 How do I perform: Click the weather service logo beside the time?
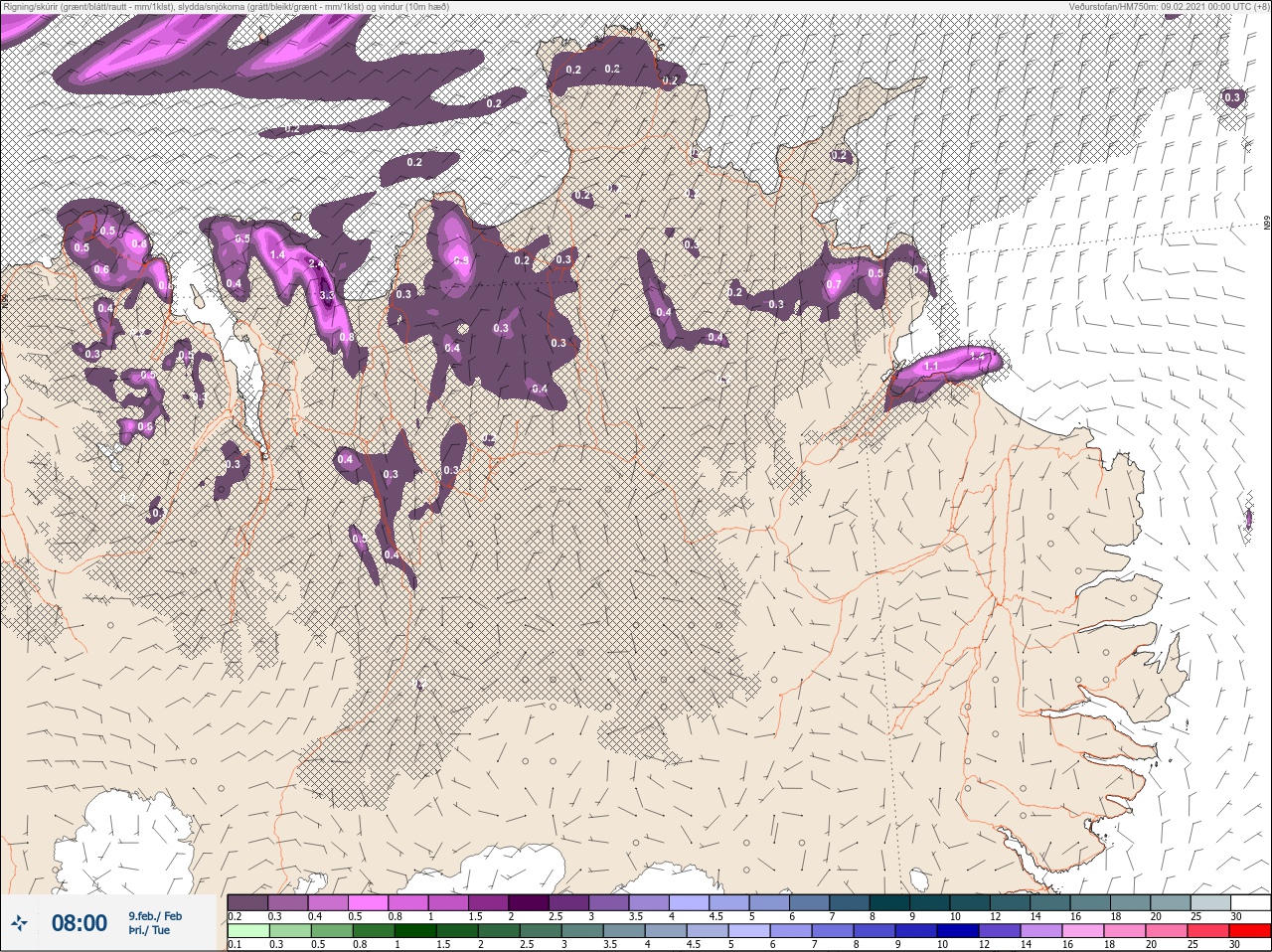click(x=21, y=925)
